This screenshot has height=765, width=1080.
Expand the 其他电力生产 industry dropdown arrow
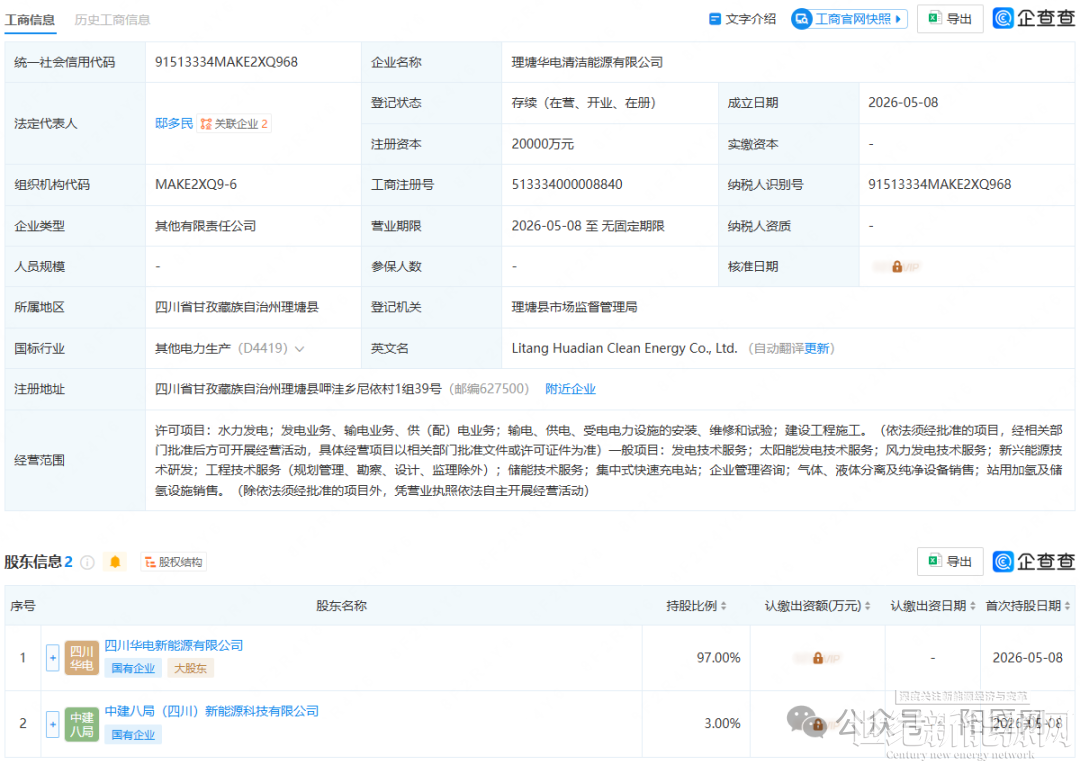(x=300, y=349)
